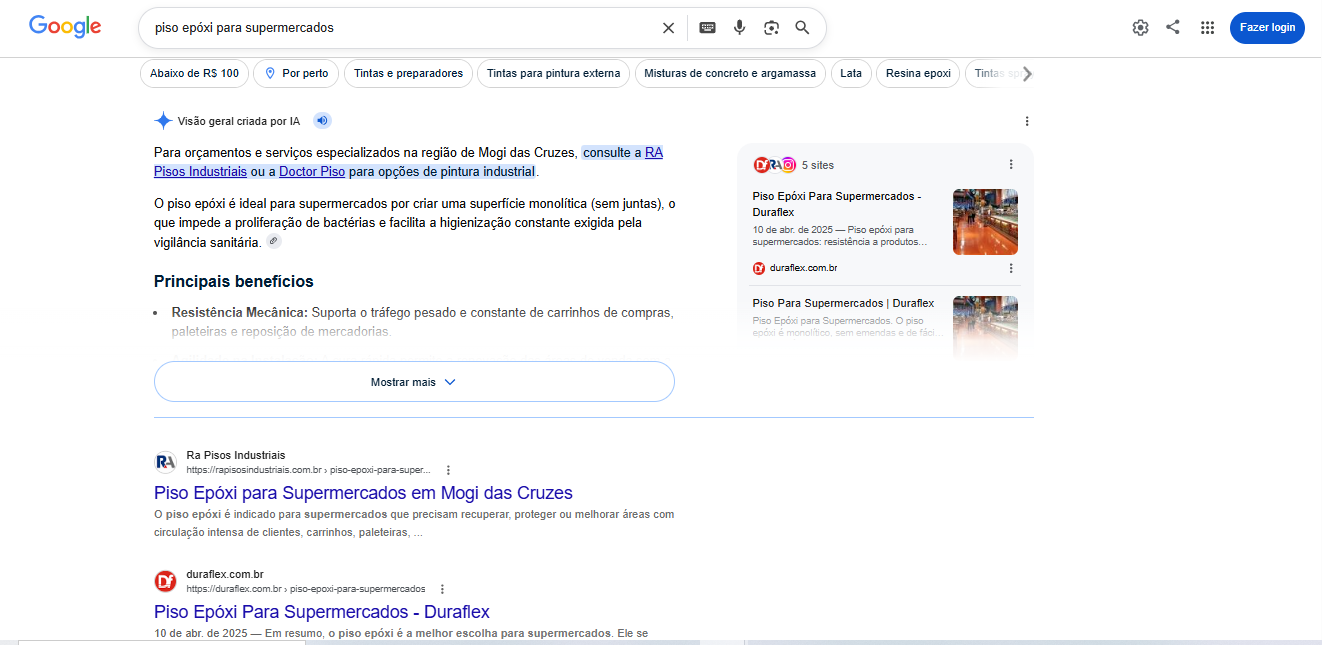Open the 'RA Pisos Industriais' link in AI overview

(x=200, y=172)
